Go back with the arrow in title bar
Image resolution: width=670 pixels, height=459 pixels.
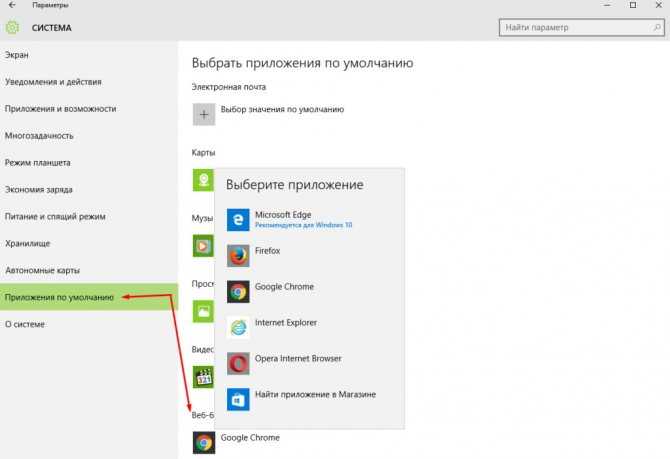[12, 5]
